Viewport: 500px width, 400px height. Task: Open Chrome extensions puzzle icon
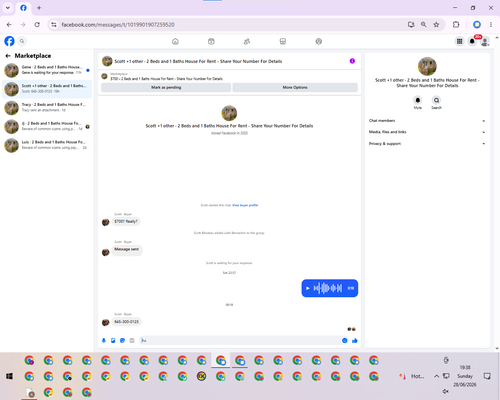click(456, 24)
